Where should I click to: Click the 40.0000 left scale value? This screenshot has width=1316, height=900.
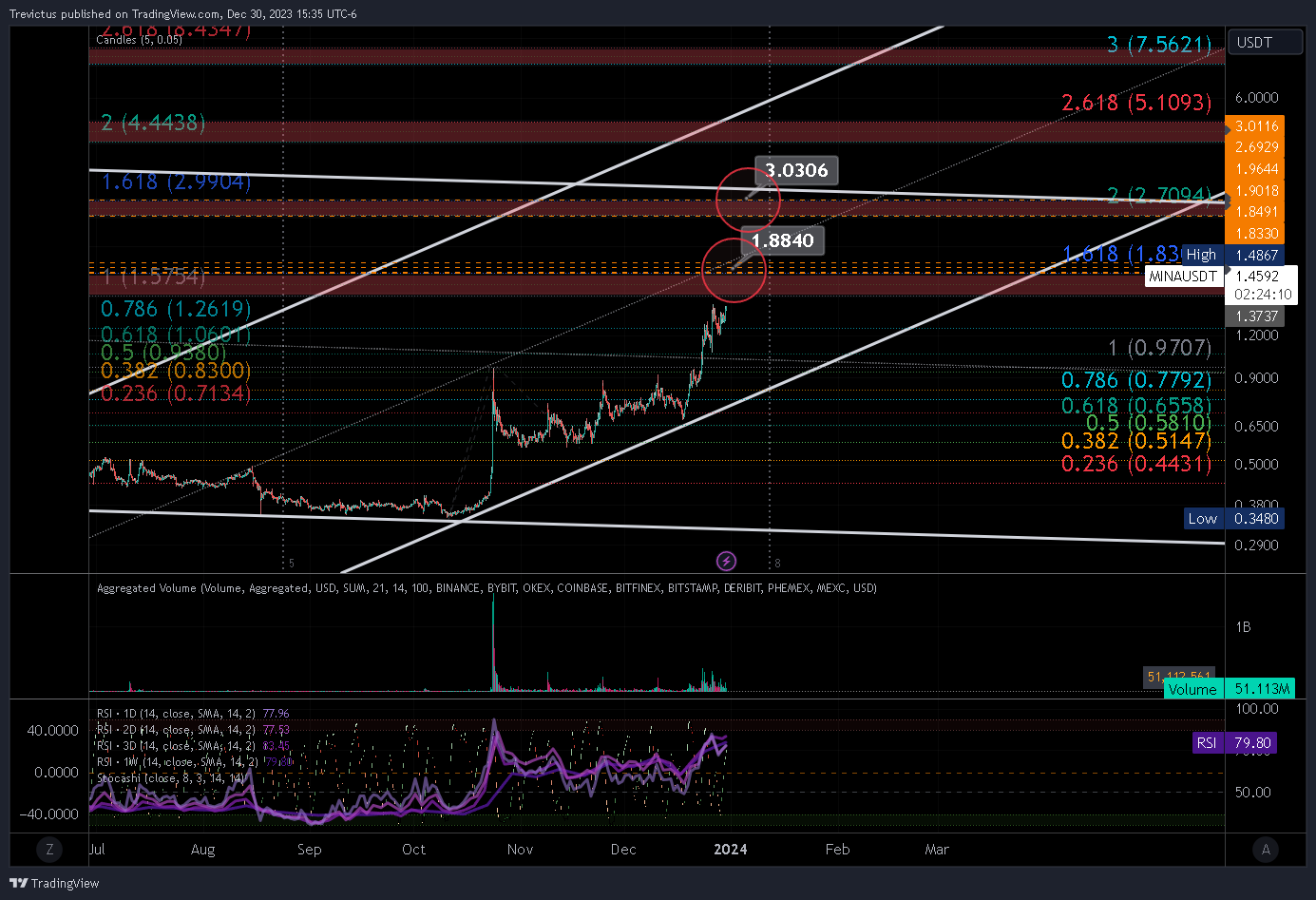(52, 731)
